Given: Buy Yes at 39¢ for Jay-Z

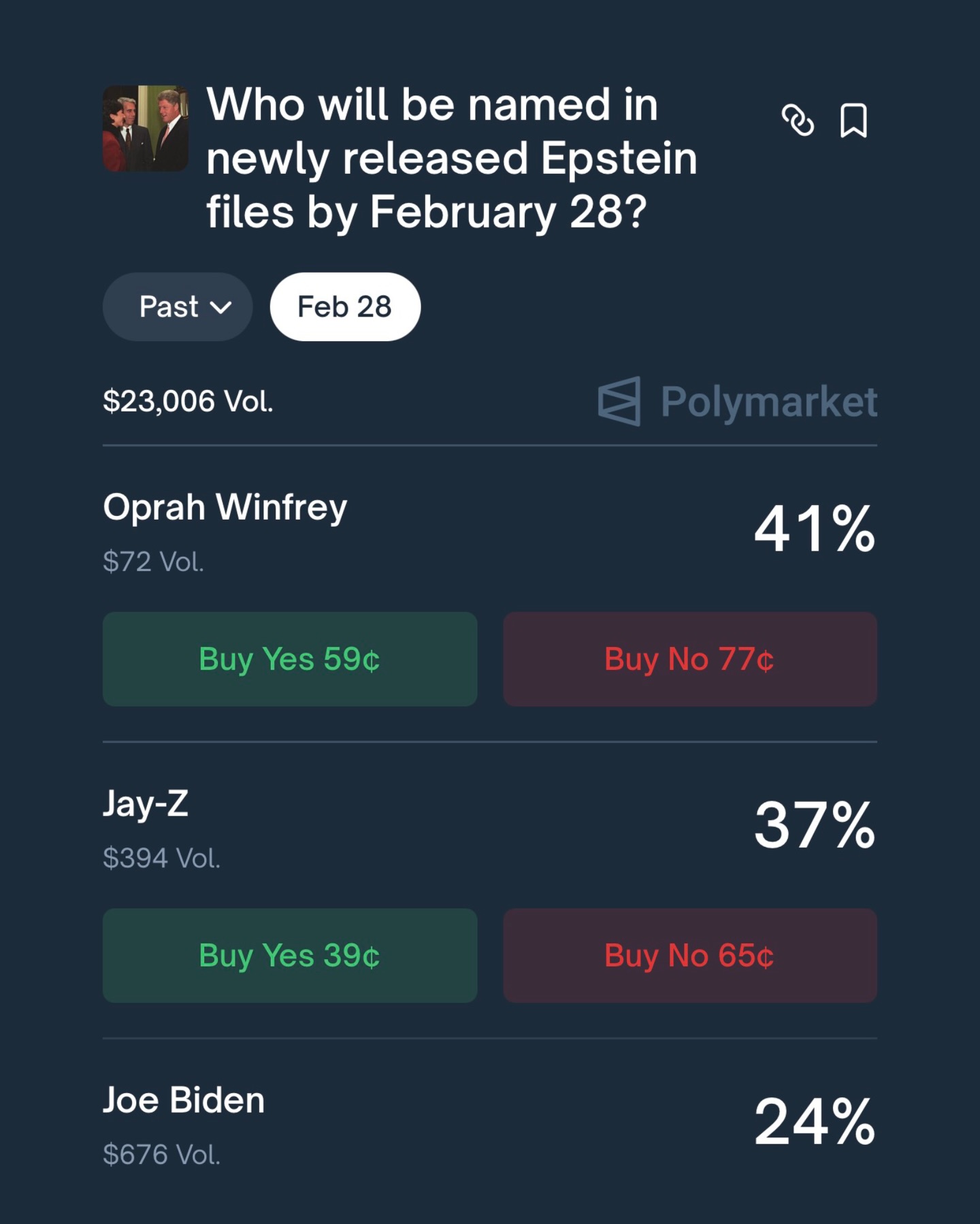Looking at the screenshot, I should point(290,955).
